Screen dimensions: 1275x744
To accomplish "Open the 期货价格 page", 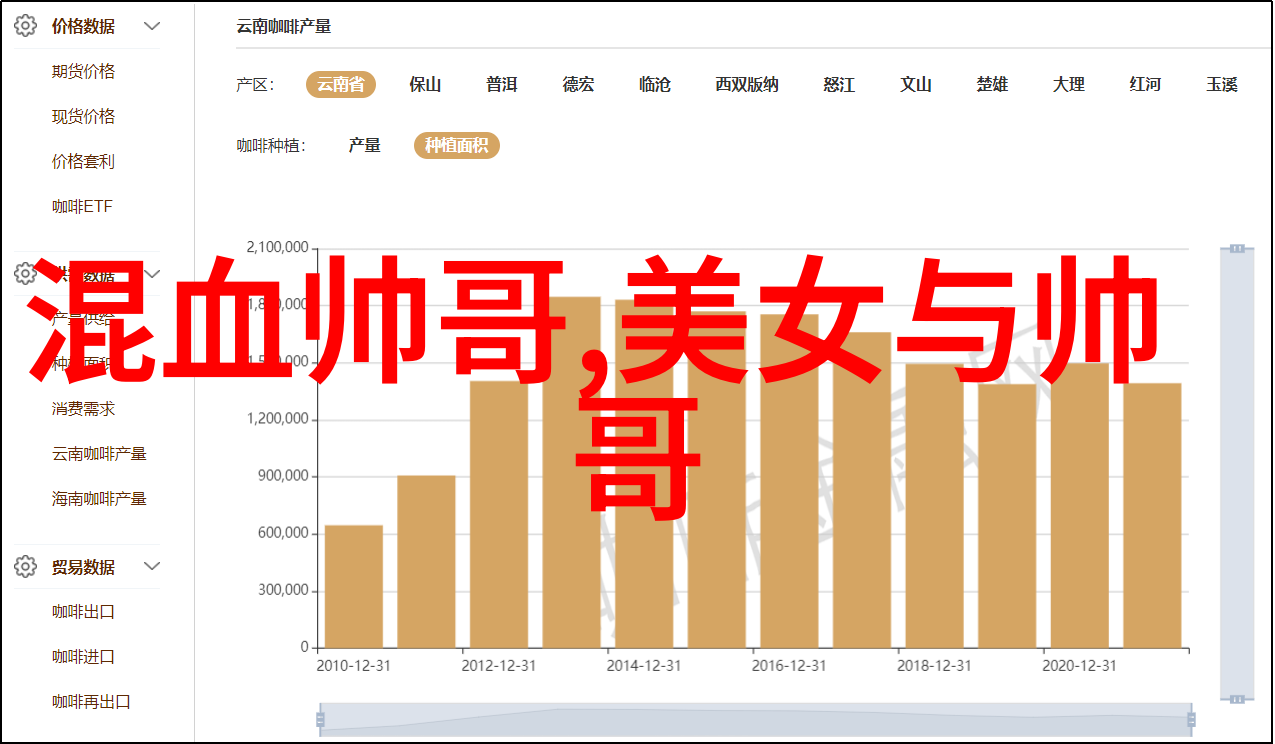I will coord(84,71).
